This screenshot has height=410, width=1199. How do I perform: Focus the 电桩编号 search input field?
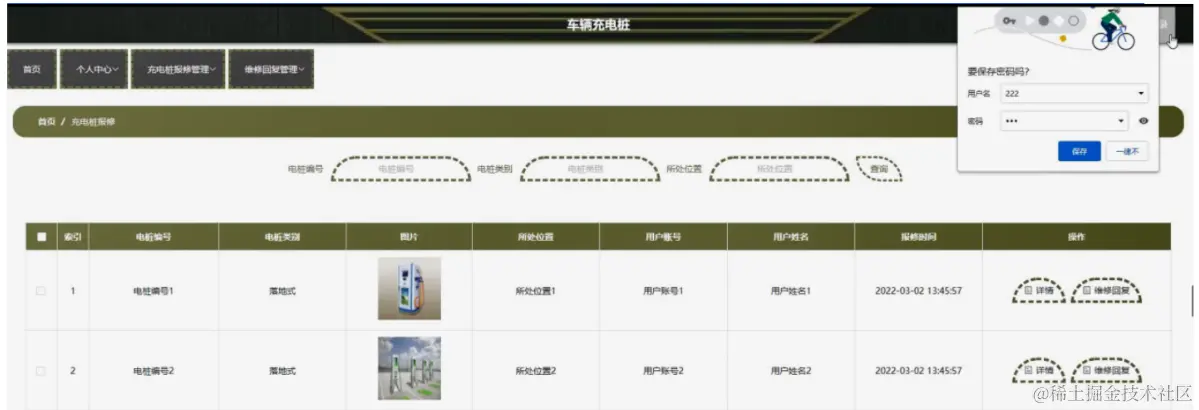tap(401, 168)
